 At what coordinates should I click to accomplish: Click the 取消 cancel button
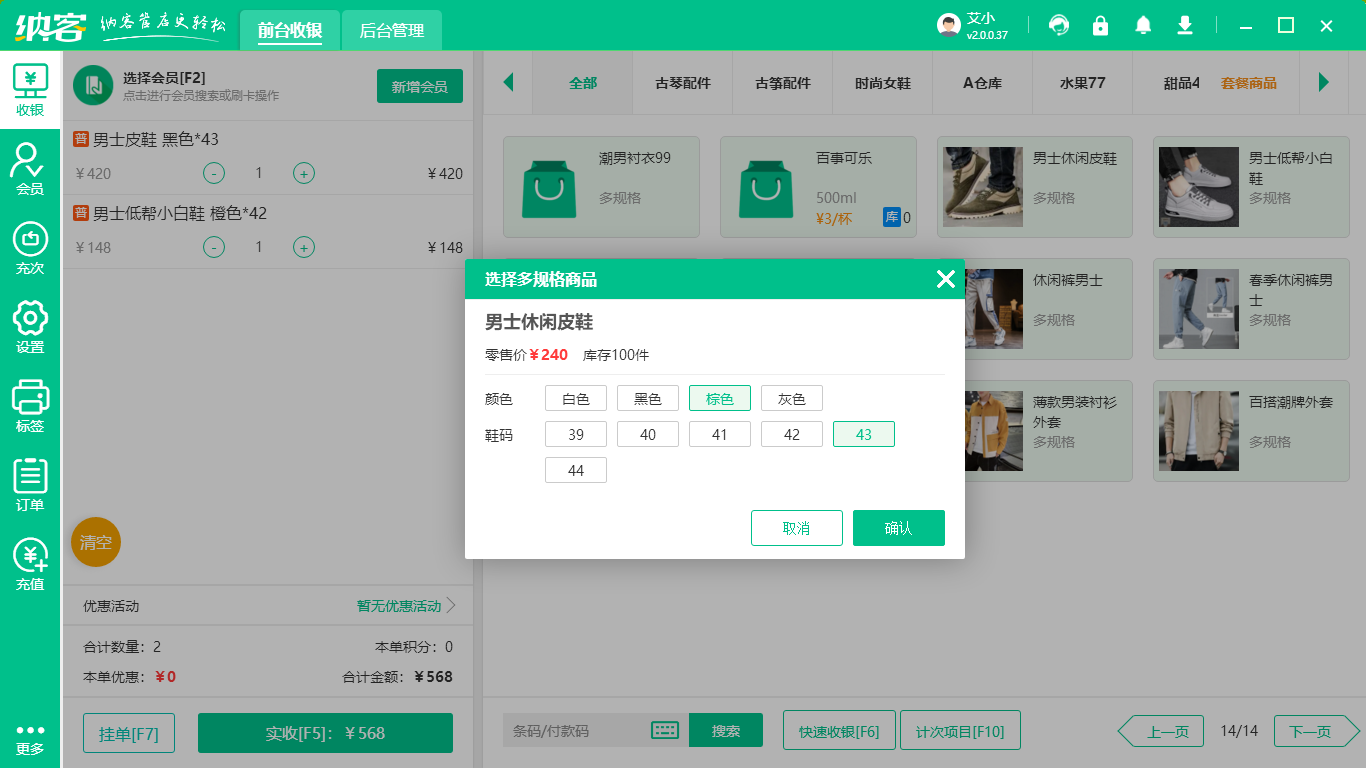(x=797, y=528)
